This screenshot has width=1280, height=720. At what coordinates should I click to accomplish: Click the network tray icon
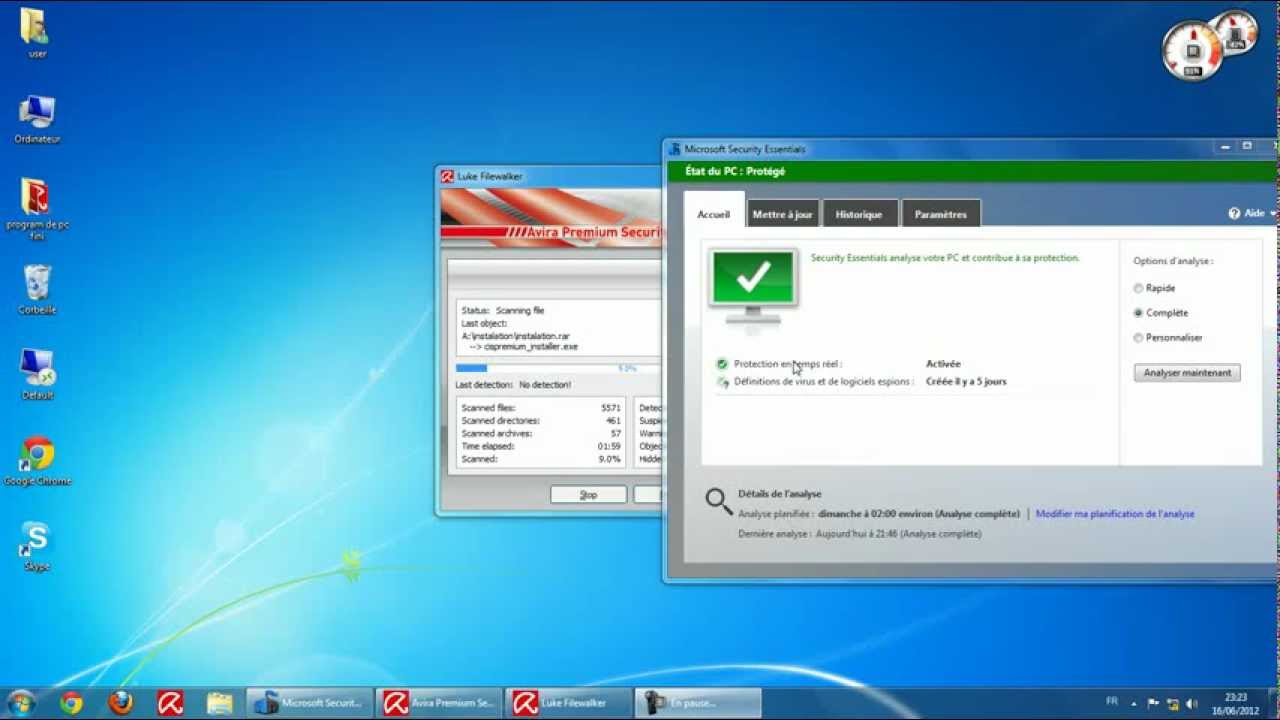[1173, 703]
